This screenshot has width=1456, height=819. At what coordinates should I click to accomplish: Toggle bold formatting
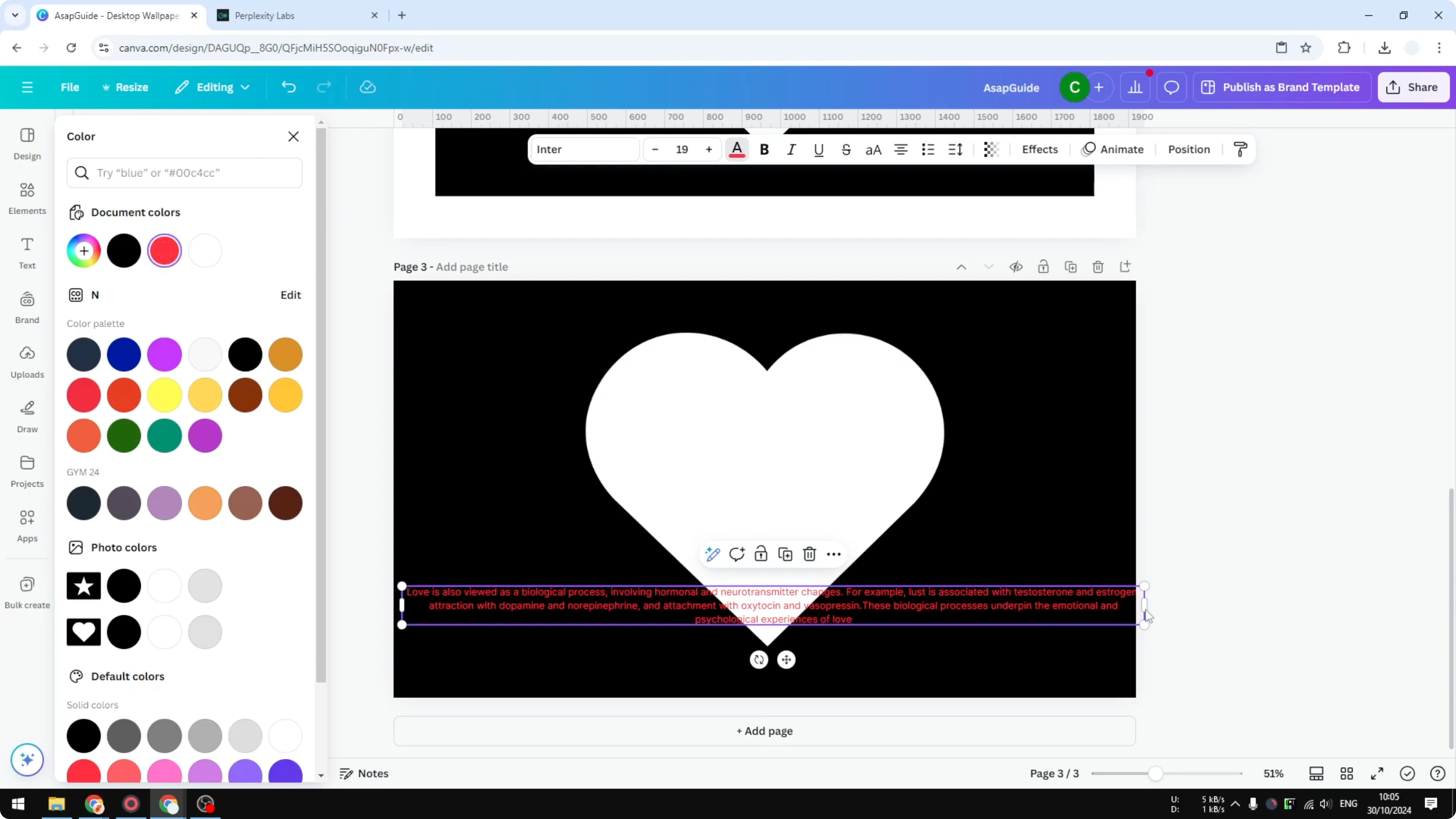[x=764, y=150]
